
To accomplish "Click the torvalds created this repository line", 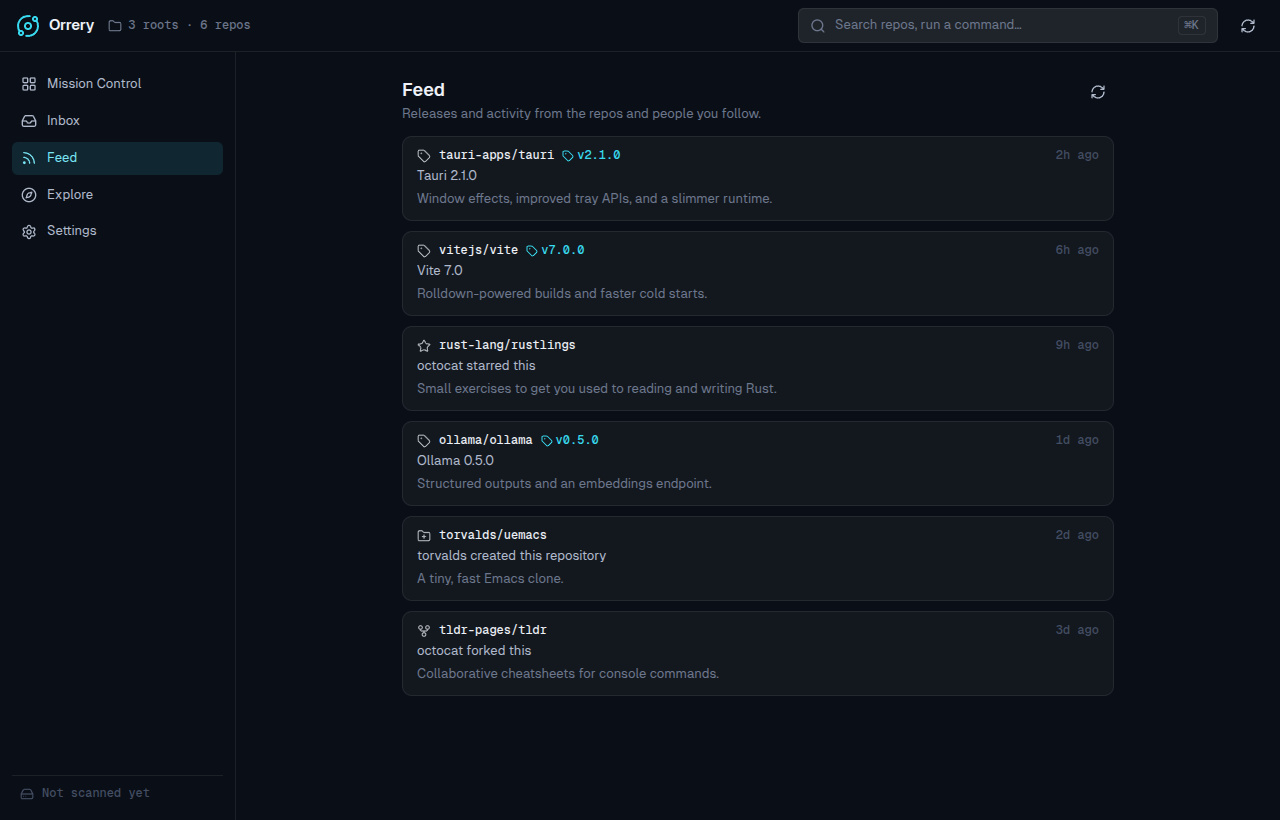I will click(x=512, y=555).
